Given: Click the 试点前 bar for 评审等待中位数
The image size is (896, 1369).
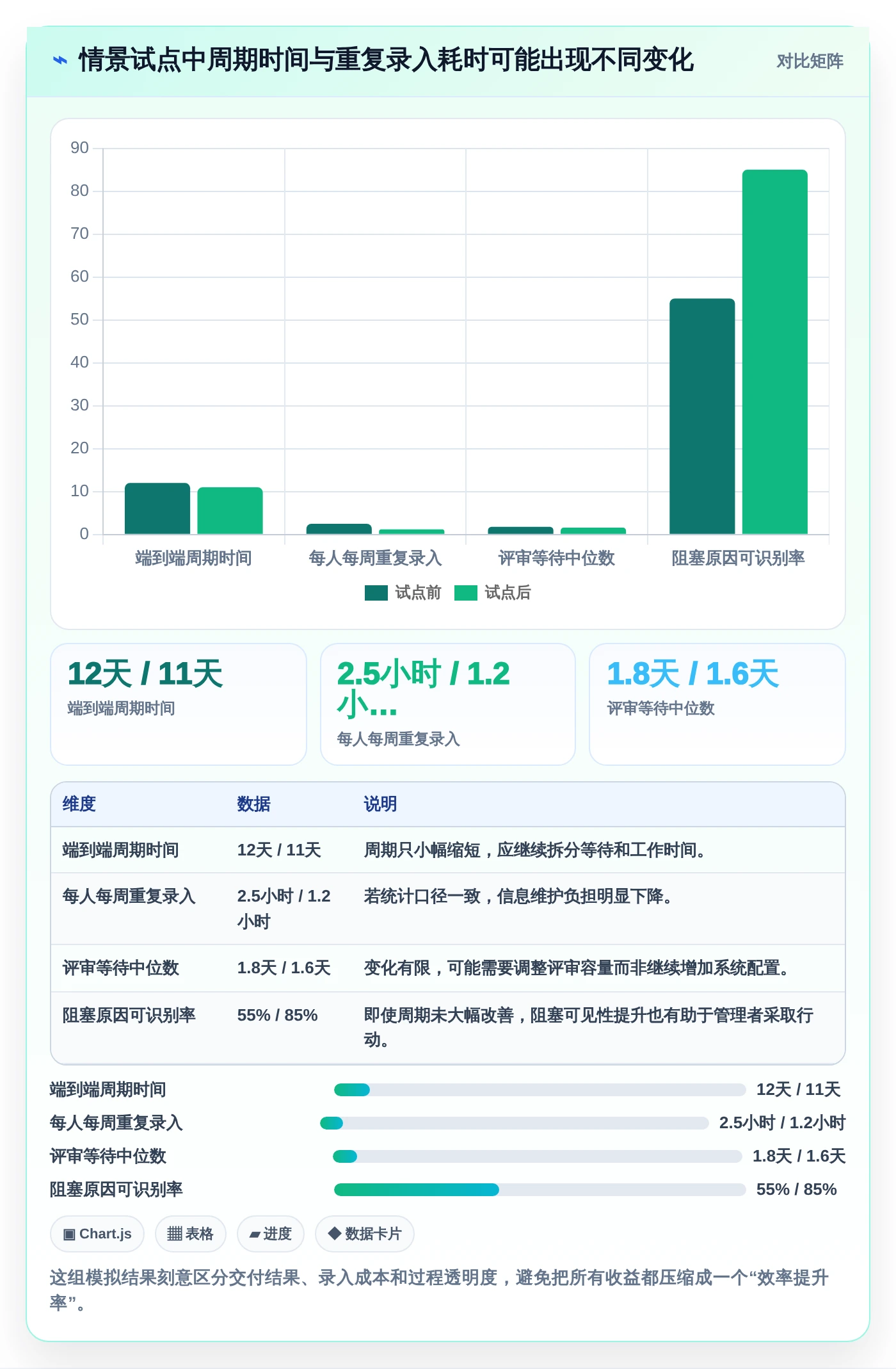Looking at the screenshot, I should [x=520, y=530].
